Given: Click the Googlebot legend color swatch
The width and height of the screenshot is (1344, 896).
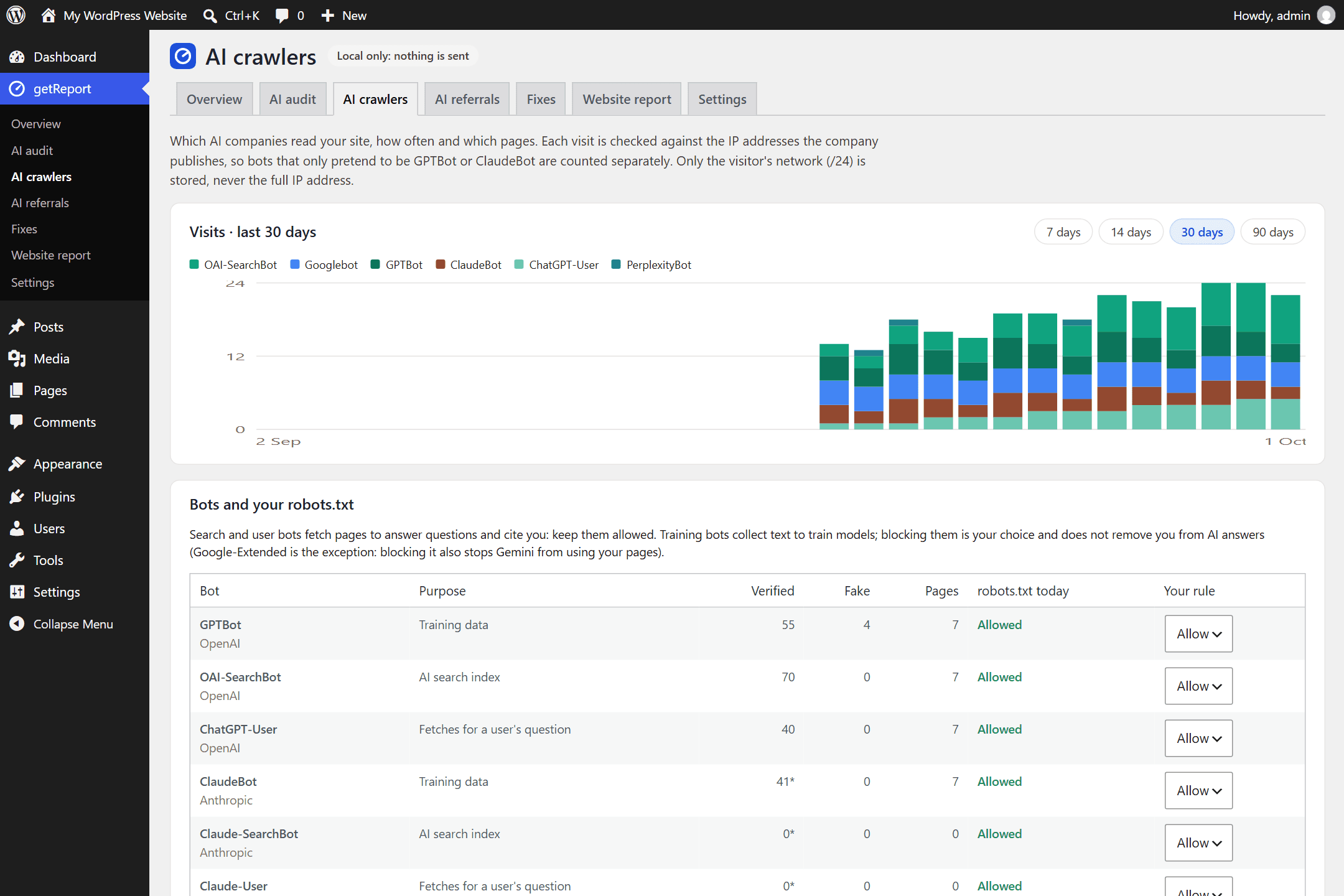Looking at the screenshot, I should pos(295,264).
